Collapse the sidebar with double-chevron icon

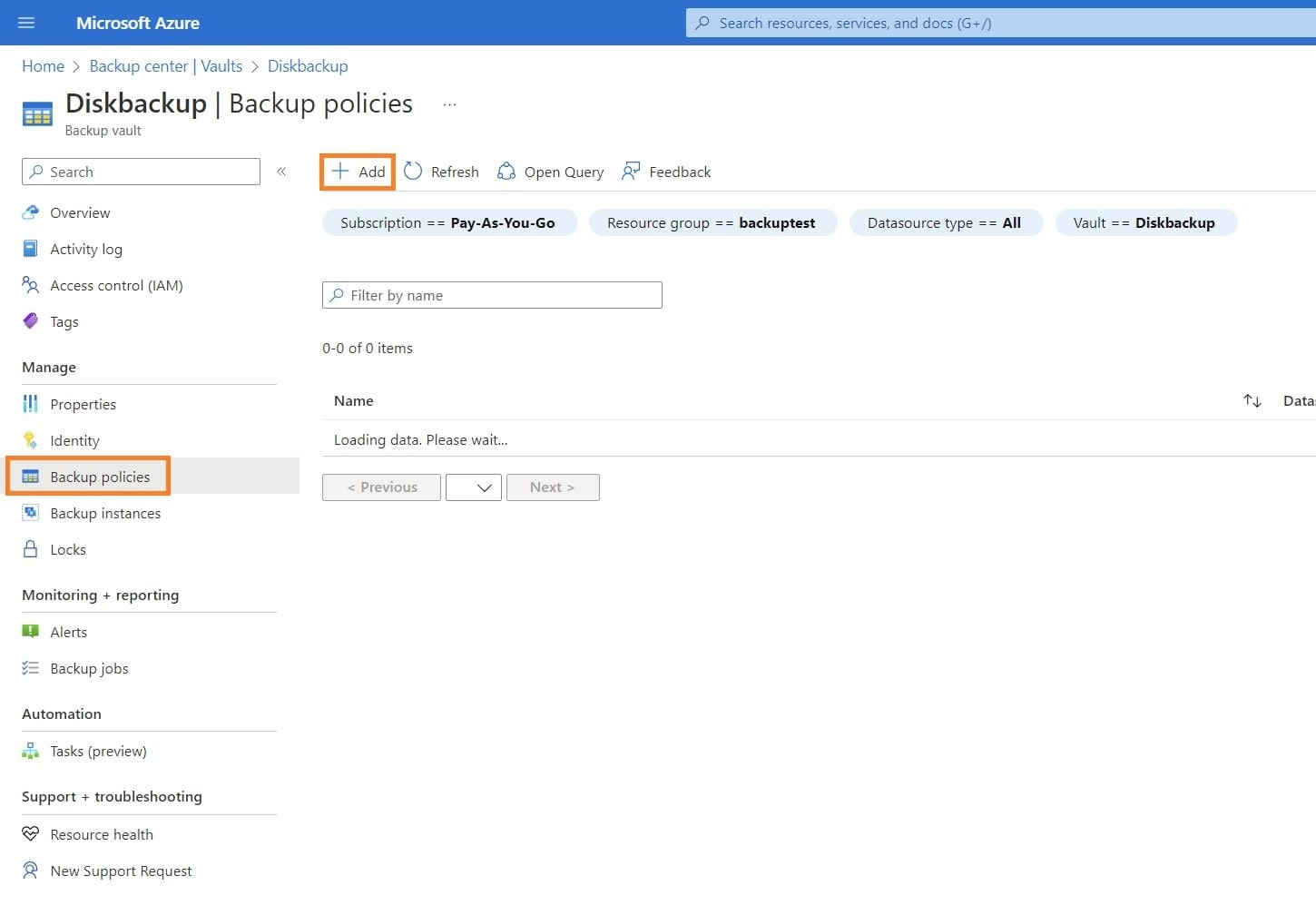pos(281,172)
